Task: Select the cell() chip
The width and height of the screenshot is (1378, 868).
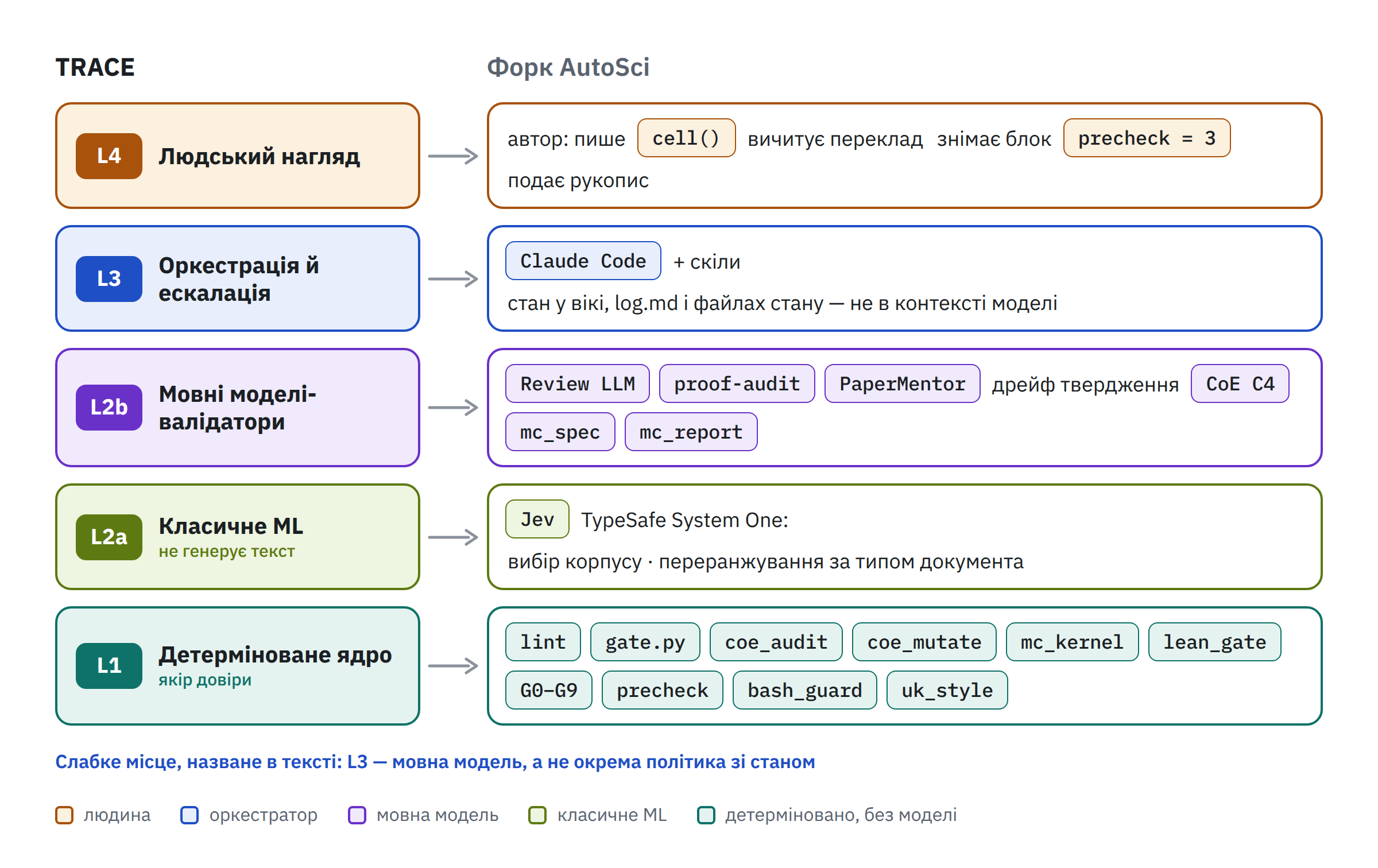Action: pyautogui.click(x=686, y=138)
